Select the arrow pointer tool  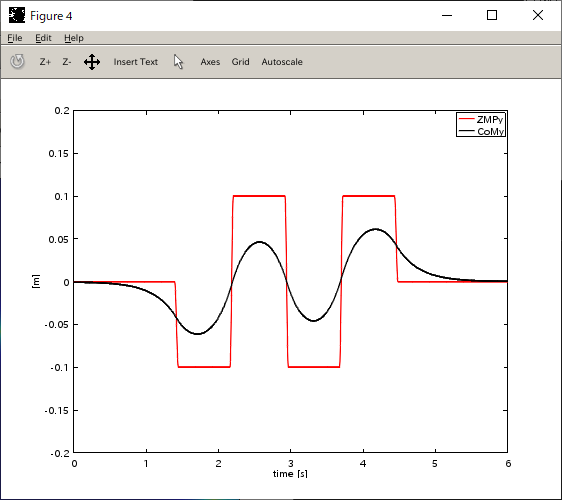[178, 62]
